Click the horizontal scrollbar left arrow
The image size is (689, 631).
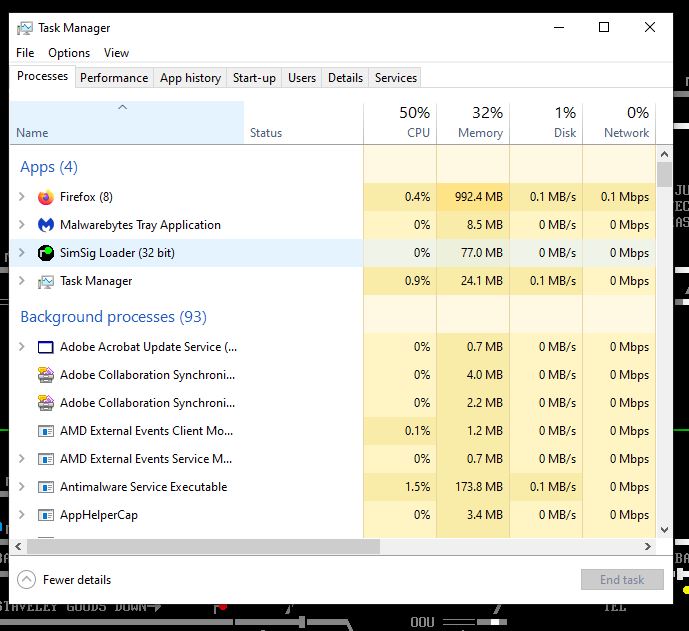18,547
